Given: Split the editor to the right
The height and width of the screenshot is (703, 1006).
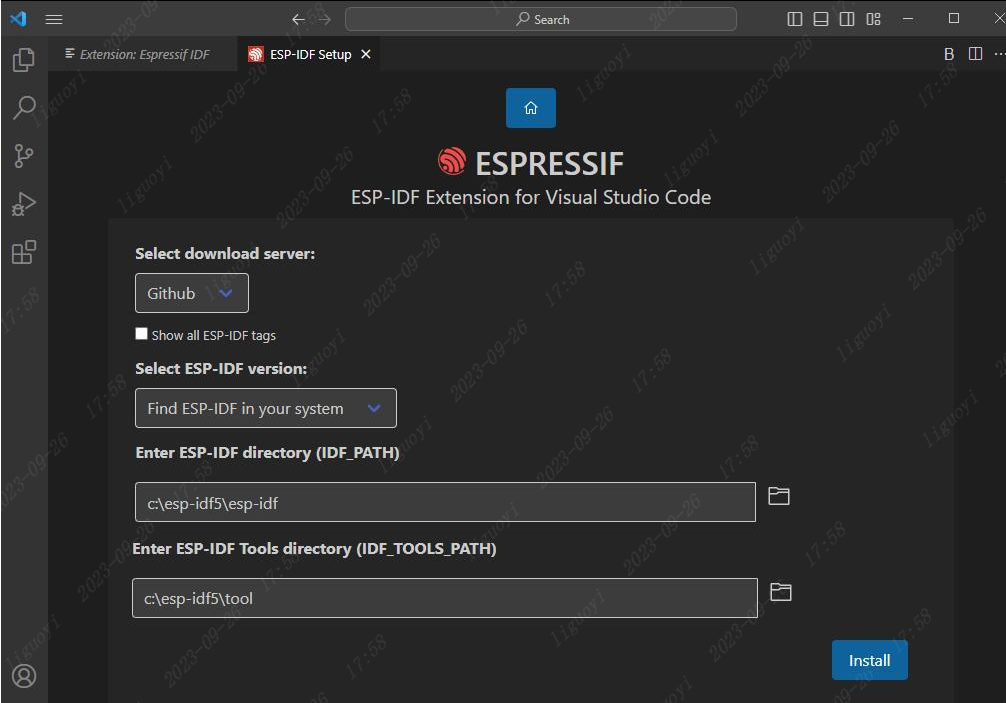Looking at the screenshot, I should point(975,54).
